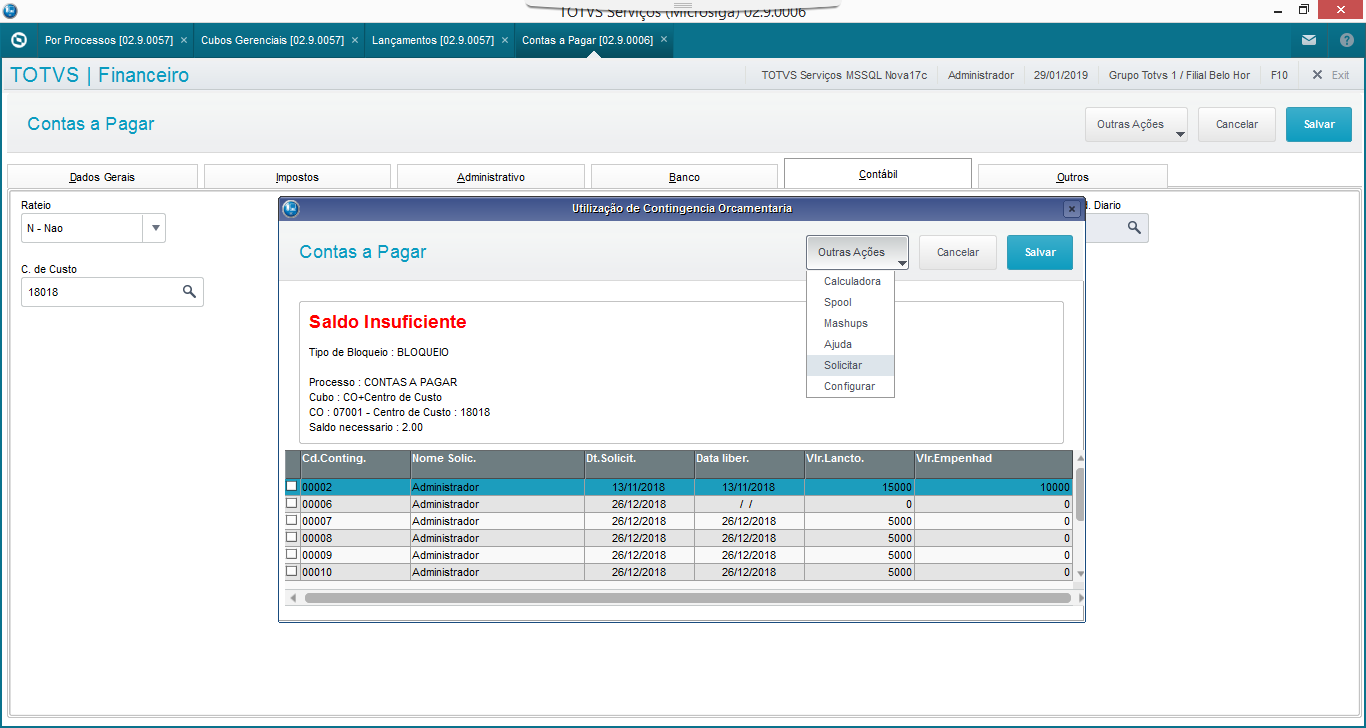
Task: Close the Por Processos tab
Action: point(184,40)
